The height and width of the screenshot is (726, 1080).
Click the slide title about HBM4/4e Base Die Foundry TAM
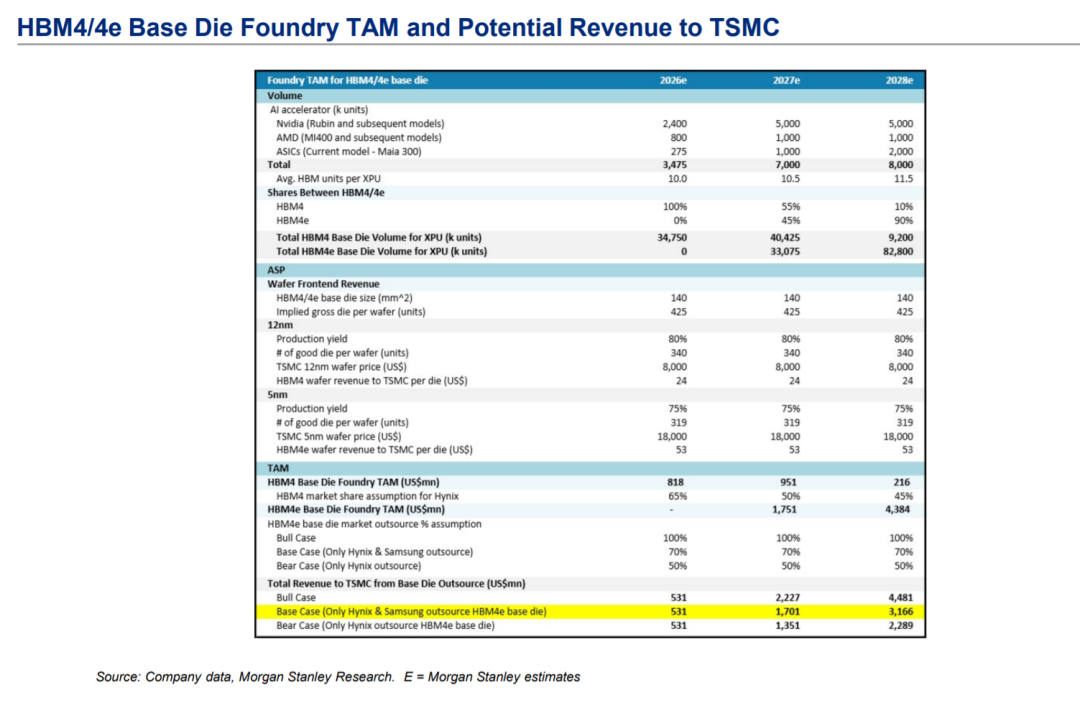click(398, 28)
